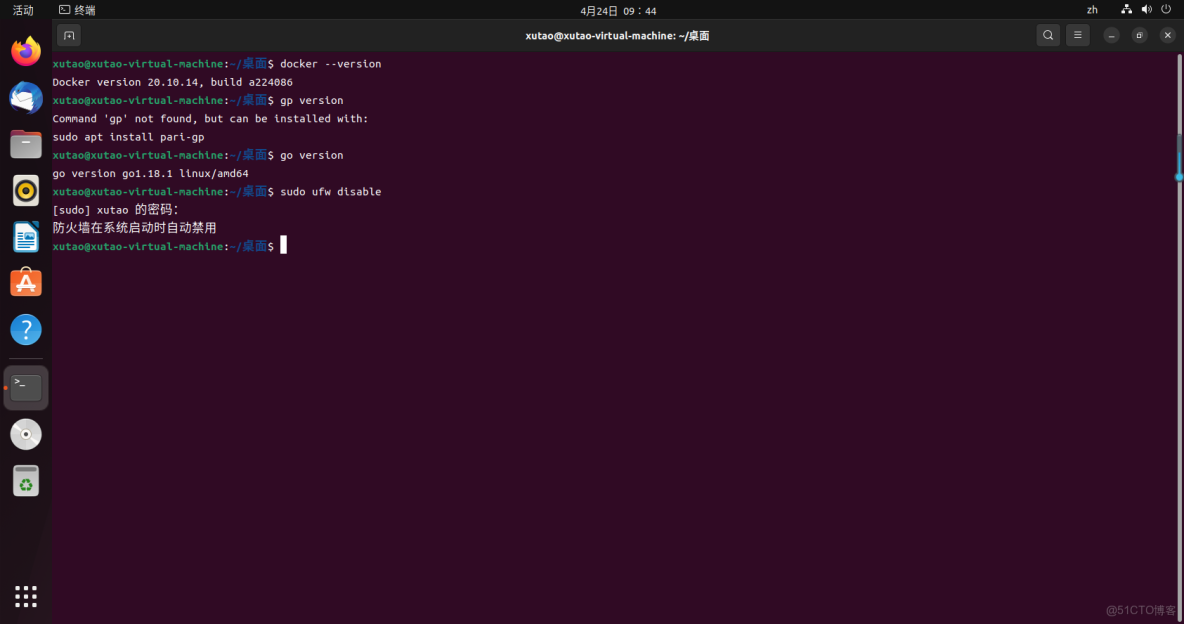Viewport: 1184px width, 624px height.
Task: Open Ubuntu Software store icon
Action: (x=26, y=283)
